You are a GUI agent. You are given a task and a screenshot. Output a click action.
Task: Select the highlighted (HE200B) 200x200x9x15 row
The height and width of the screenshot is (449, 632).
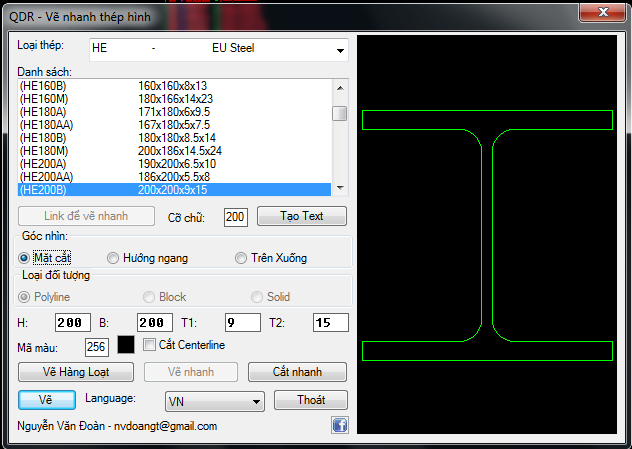(x=175, y=189)
